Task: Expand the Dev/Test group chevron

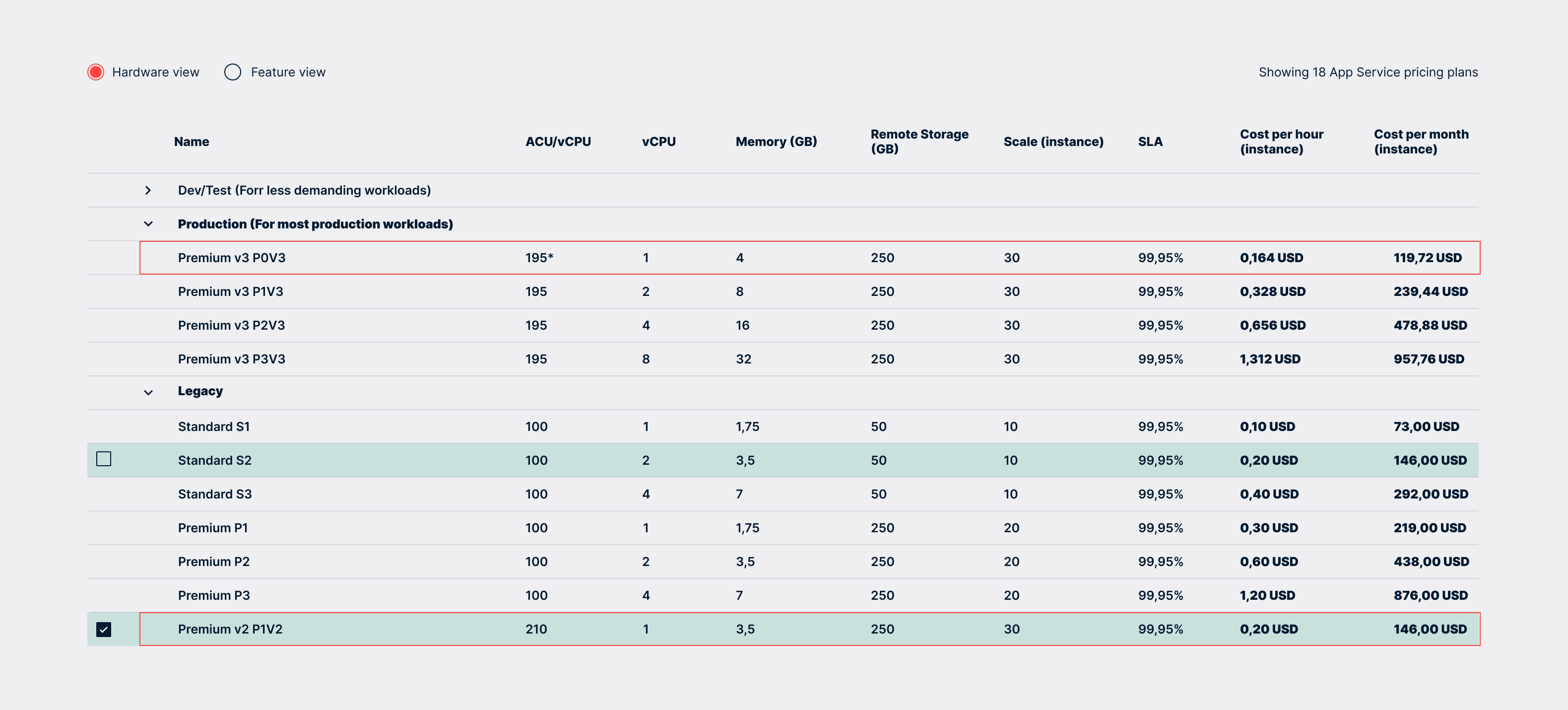Action: [148, 191]
